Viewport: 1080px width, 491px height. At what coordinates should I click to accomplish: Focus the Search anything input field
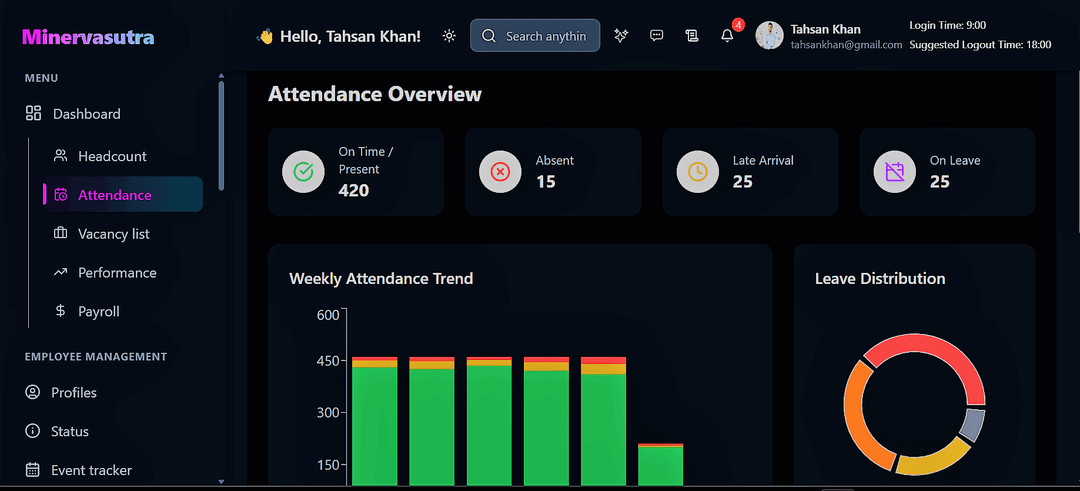[535, 36]
